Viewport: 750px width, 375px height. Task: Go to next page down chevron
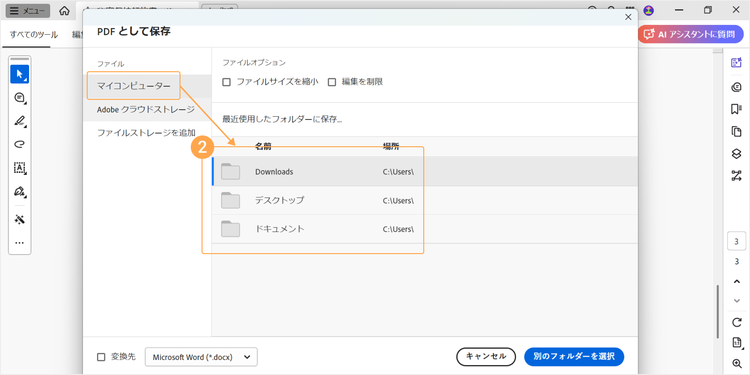tap(737, 301)
